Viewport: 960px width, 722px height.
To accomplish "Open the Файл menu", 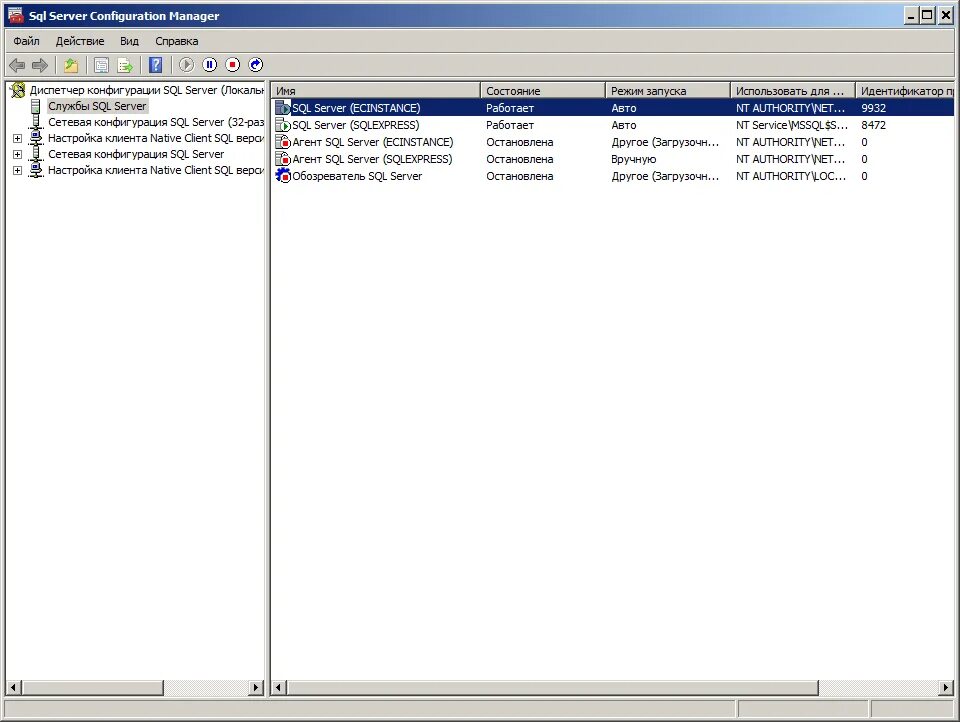I will point(26,41).
